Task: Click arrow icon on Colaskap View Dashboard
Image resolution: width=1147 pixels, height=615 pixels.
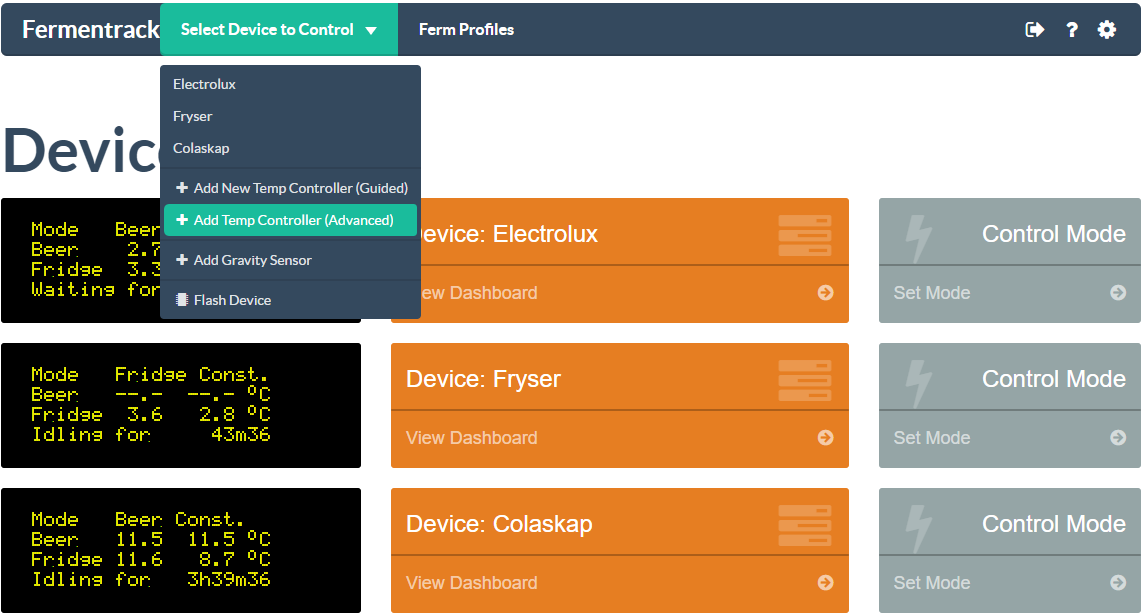Action: pos(825,582)
